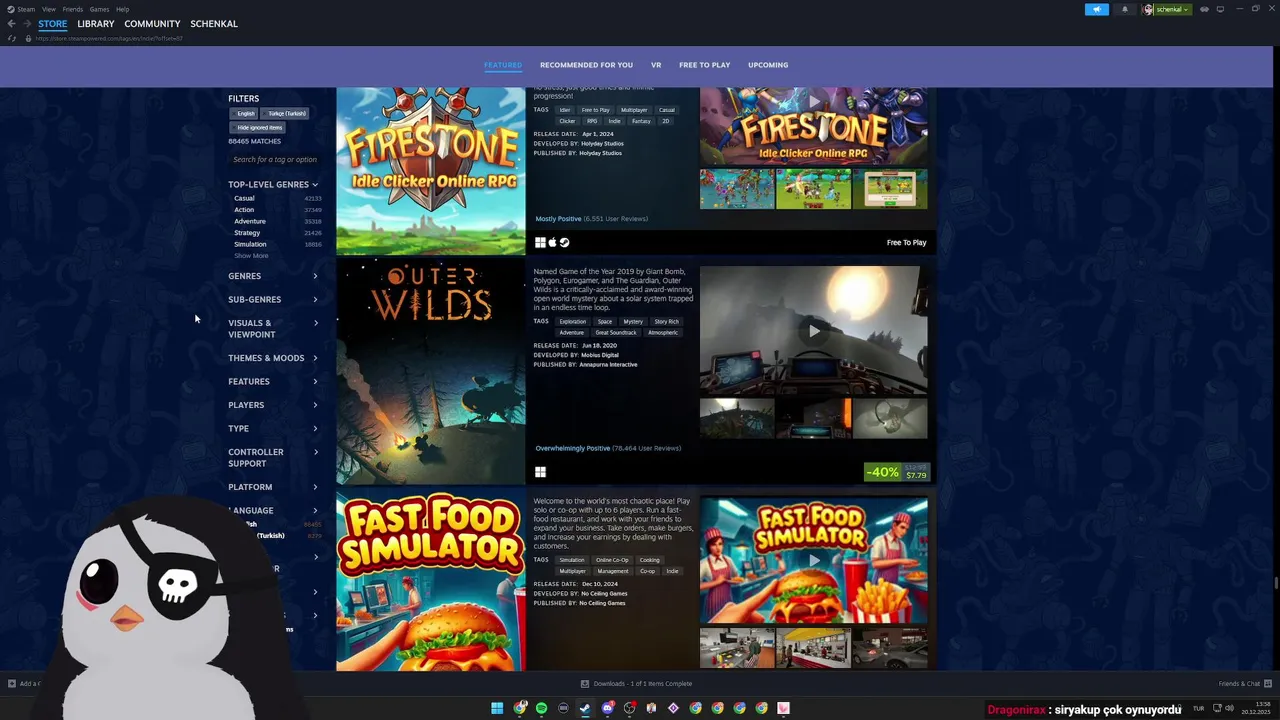The width and height of the screenshot is (1280, 720).
Task: Open the schenkal account dropdown
Action: pyautogui.click(x=1167, y=9)
